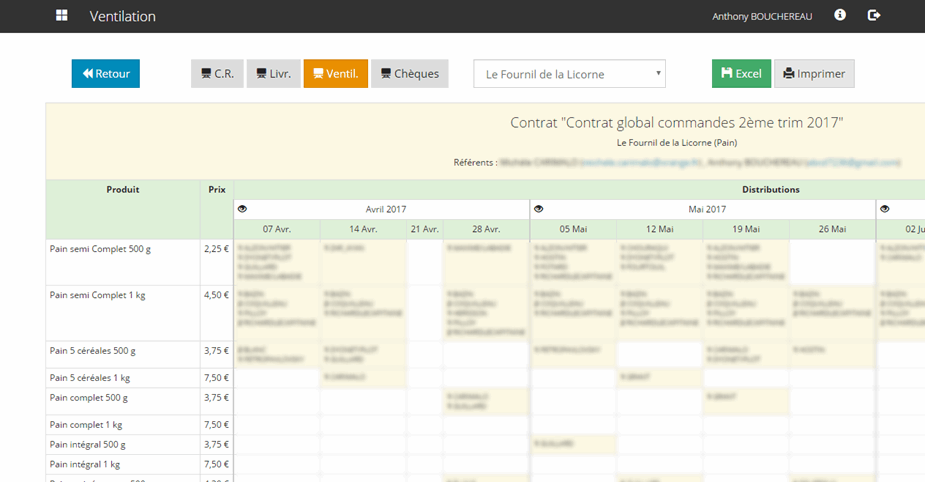Click the logout icon in header
This screenshot has height=482, width=925.
tap(874, 16)
